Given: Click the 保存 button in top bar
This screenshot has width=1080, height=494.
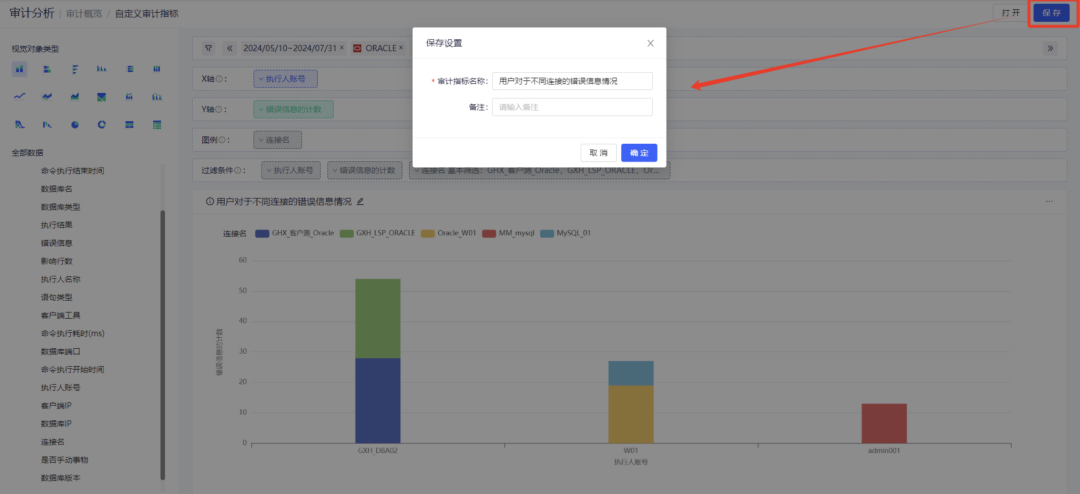Looking at the screenshot, I should click(1052, 13).
